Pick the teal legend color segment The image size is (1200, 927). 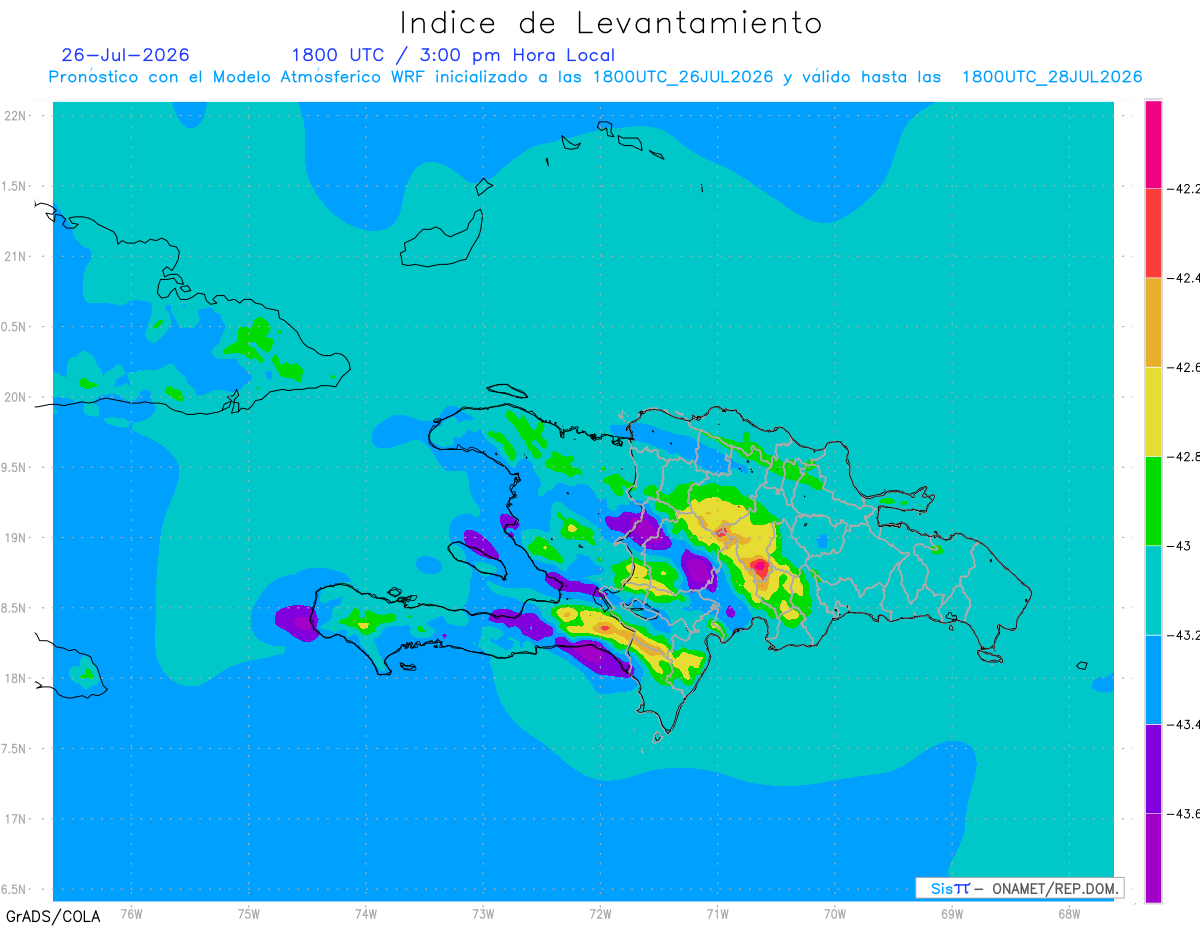coord(1153,590)
